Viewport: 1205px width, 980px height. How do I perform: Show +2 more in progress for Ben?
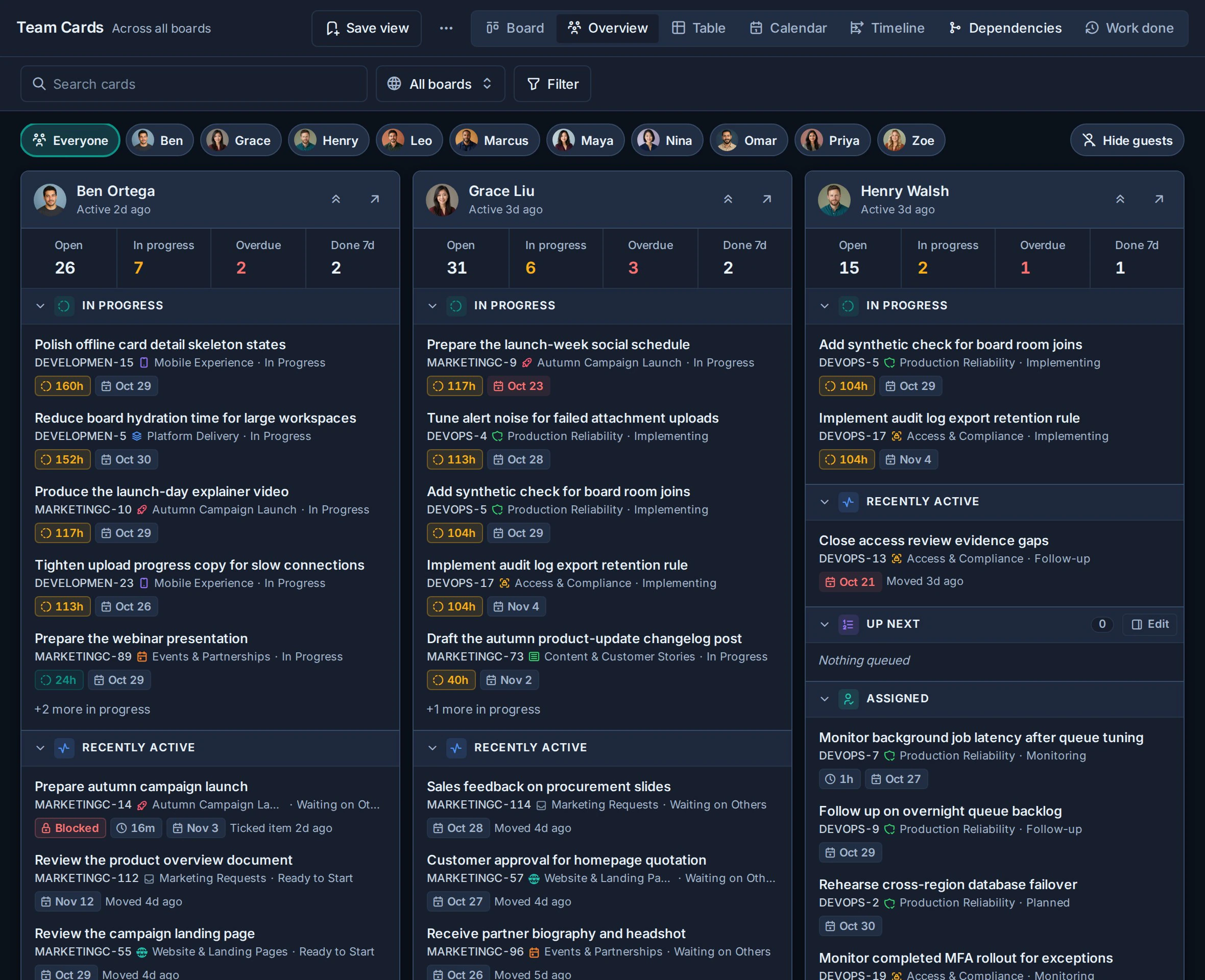[x=92, y=709]
